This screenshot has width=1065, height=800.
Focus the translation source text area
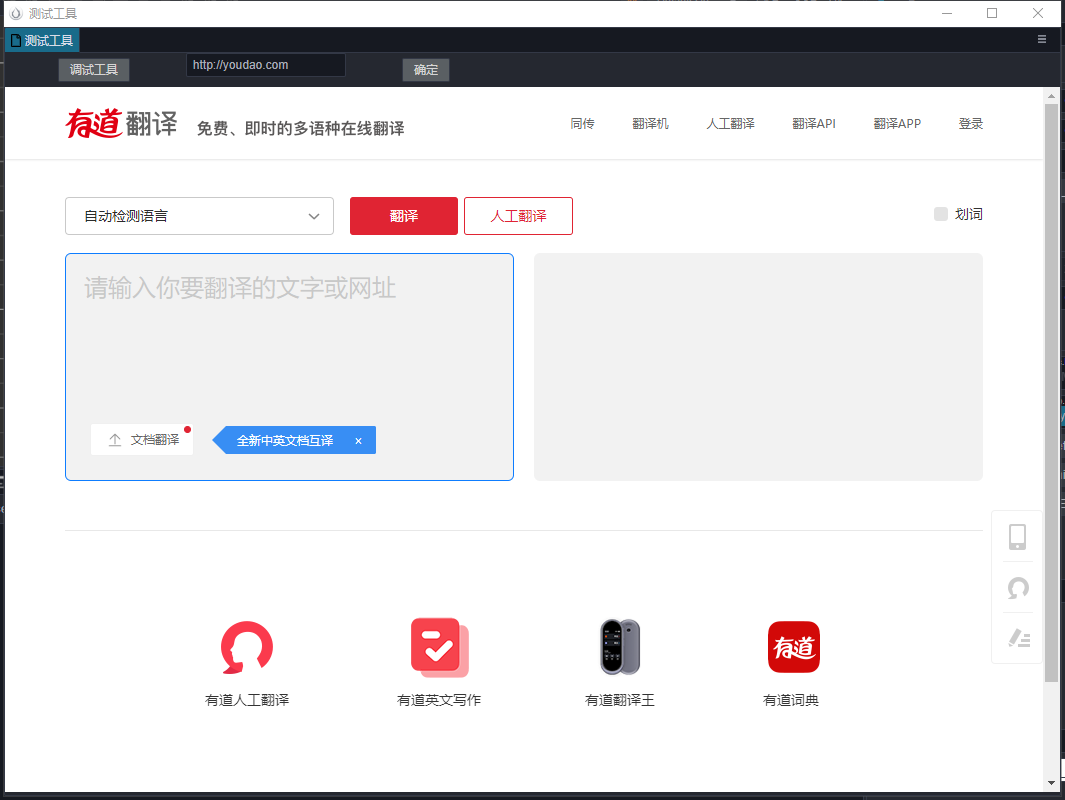(289, 367)
